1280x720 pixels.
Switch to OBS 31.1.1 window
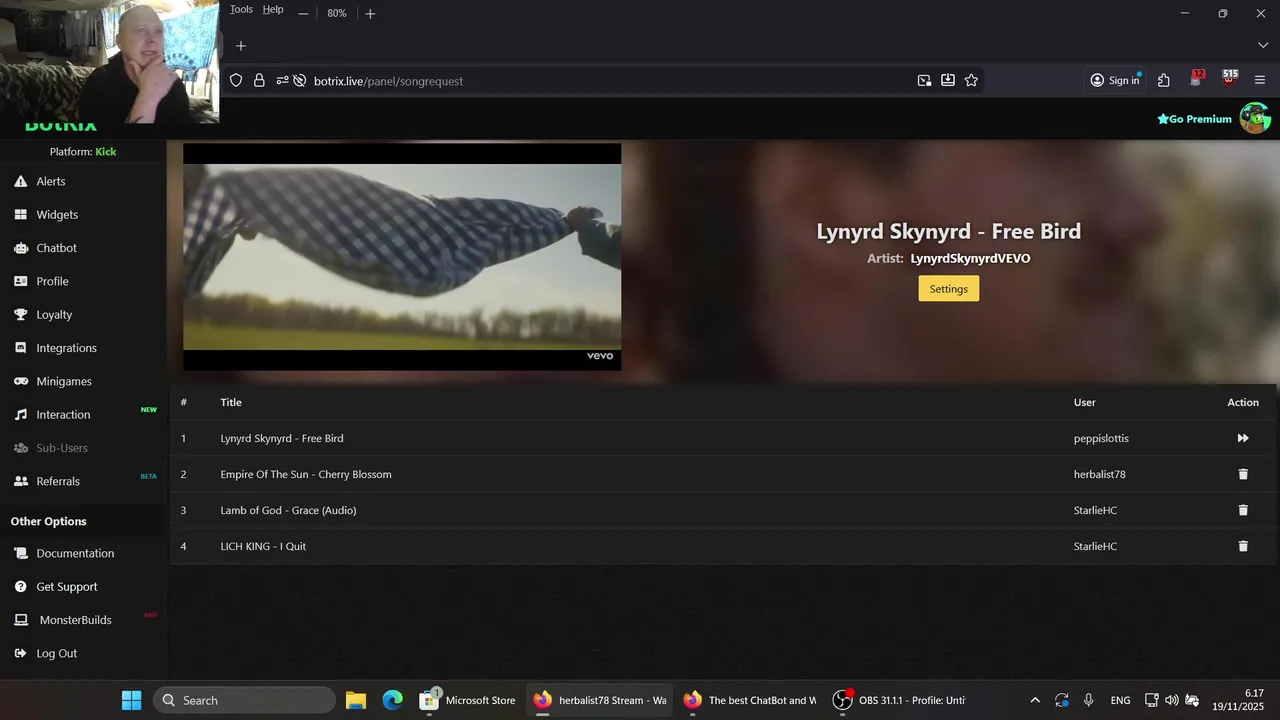point(901,700)
